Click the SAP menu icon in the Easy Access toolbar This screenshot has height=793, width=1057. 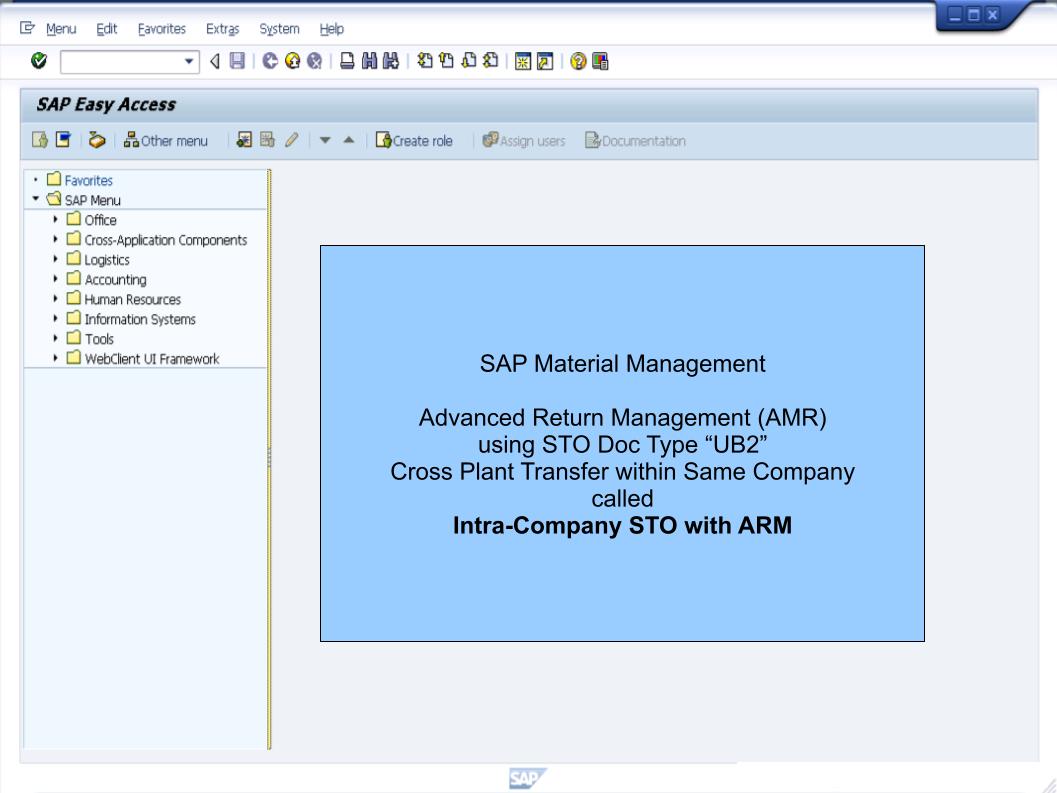coord(63,140)
